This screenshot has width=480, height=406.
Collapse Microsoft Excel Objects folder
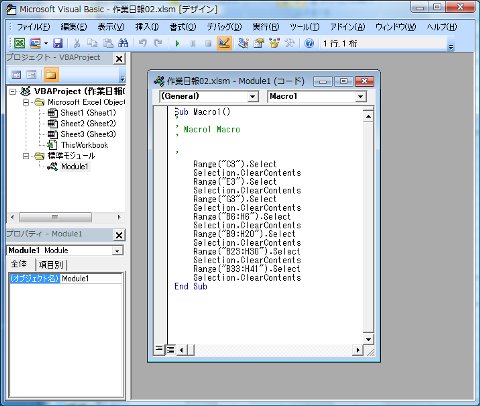click(x=26, y=102)
